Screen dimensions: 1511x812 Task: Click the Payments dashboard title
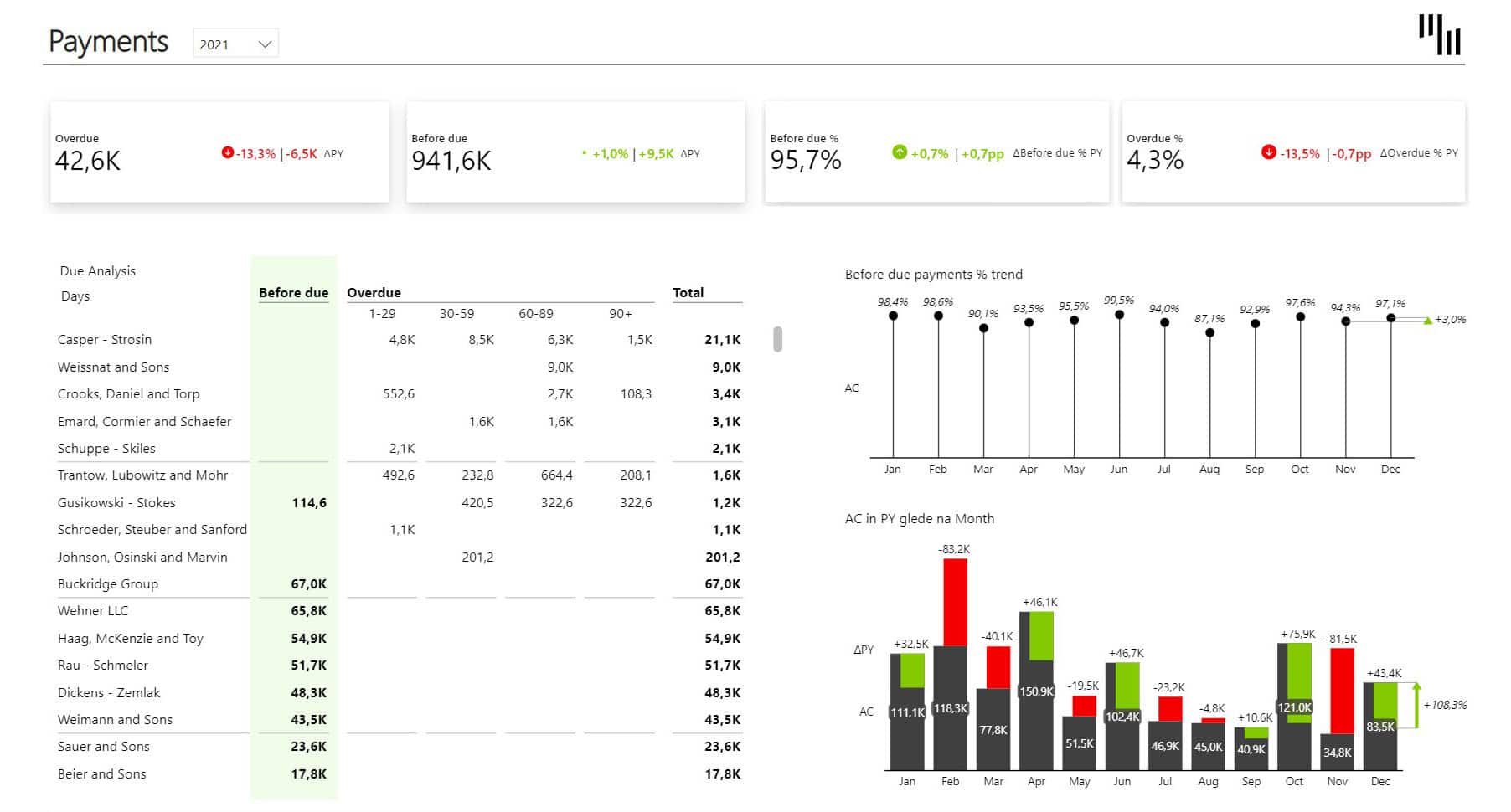click(x=108, y=41)
